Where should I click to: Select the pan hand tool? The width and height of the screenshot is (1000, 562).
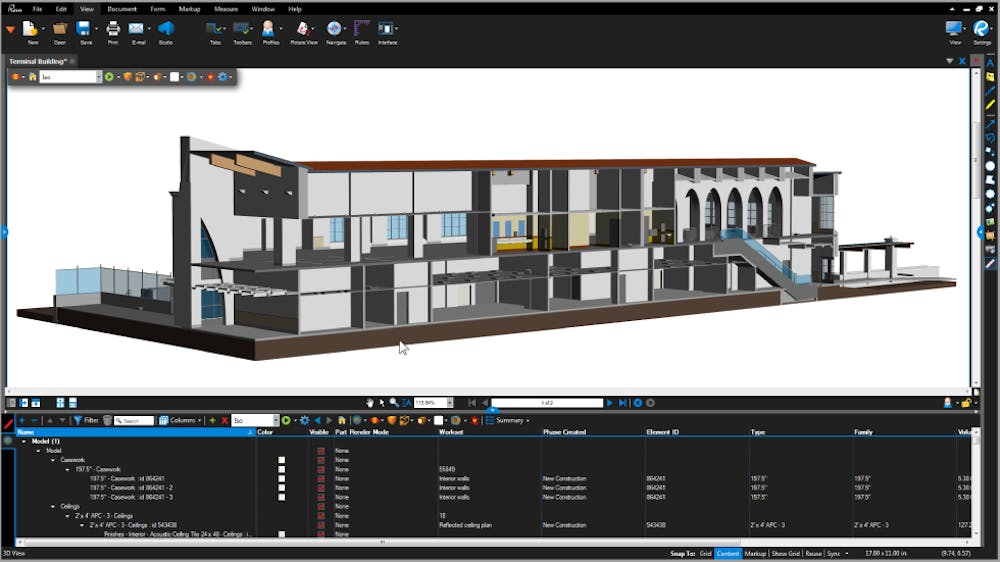[x=370, y=403]
